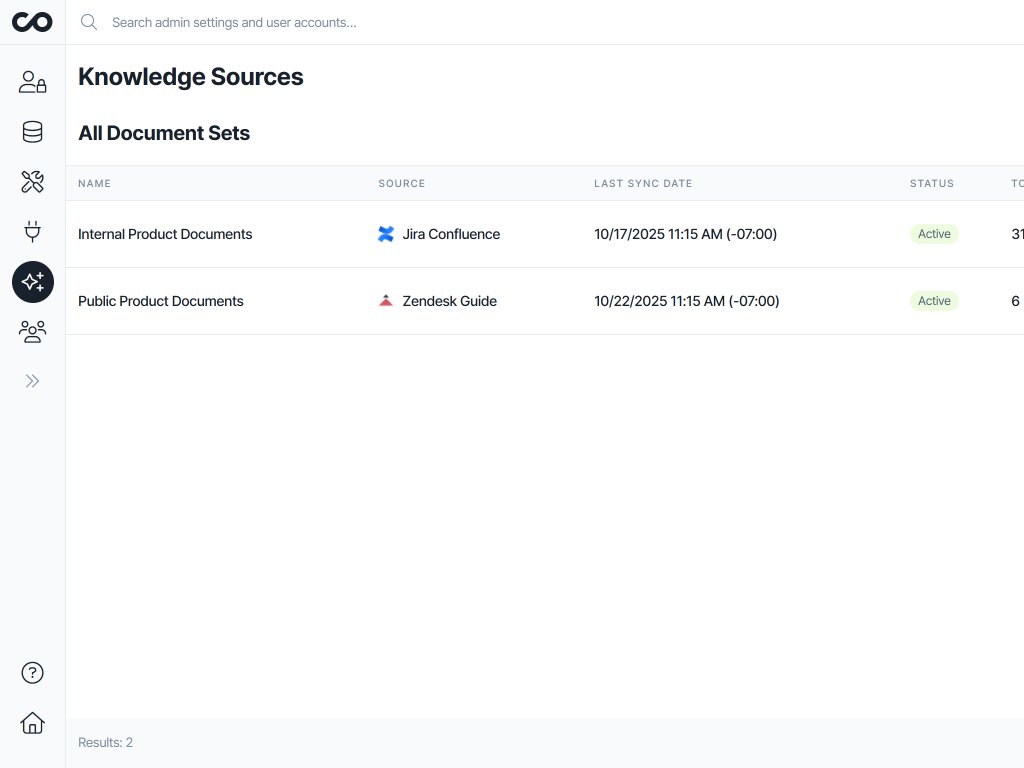Open the Public Product Documents document set
The image size is (1024, 768).
[x=161, y=300]
